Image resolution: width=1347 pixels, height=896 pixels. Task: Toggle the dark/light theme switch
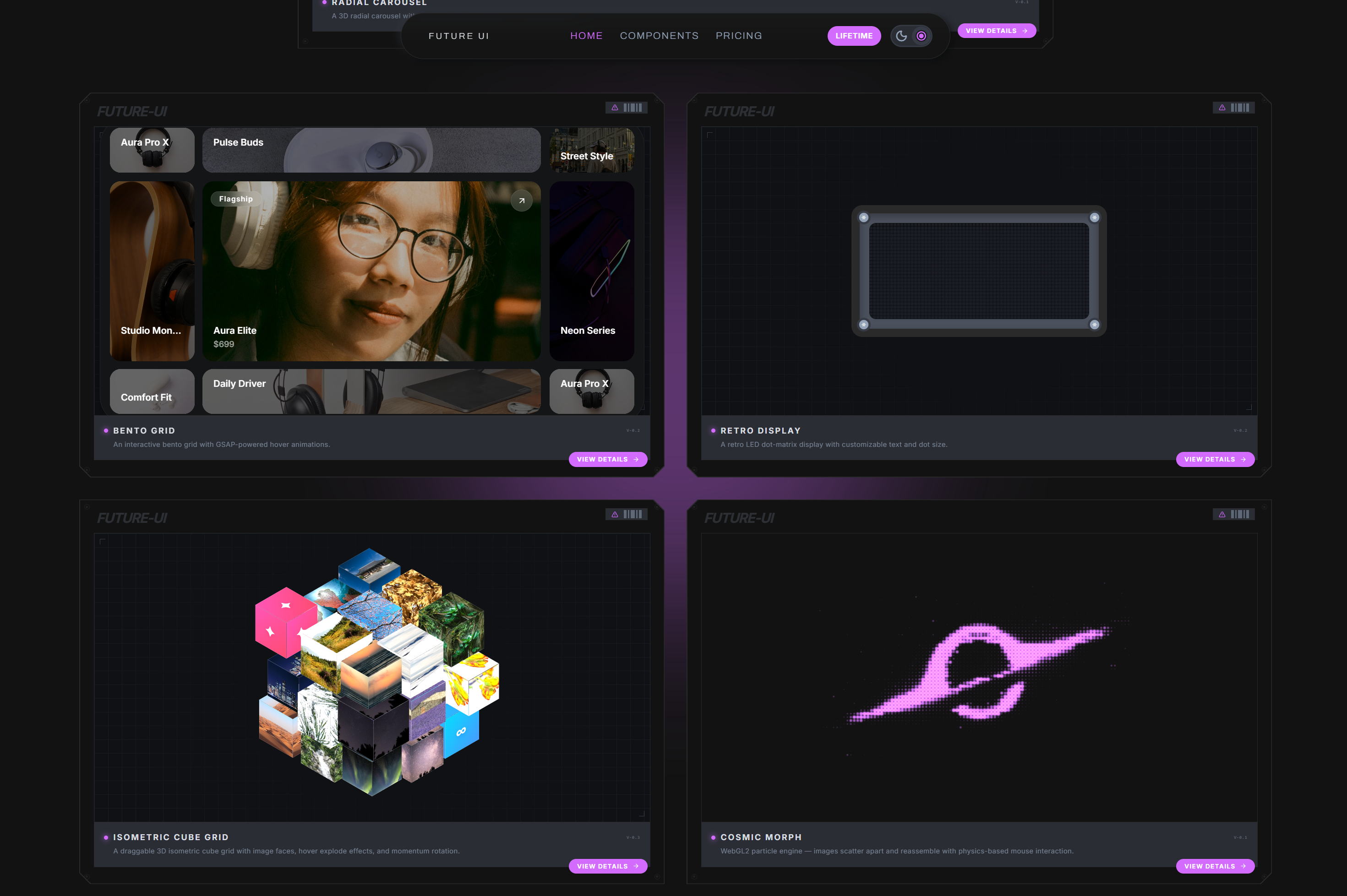coord(911,35)
